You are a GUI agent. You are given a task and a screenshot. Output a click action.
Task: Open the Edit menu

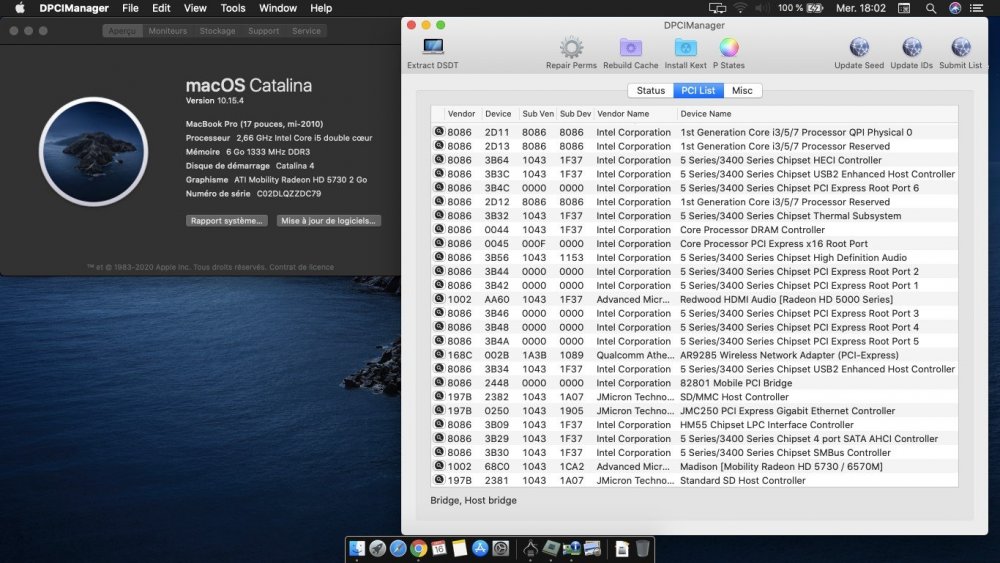click(x=161, y=8)
